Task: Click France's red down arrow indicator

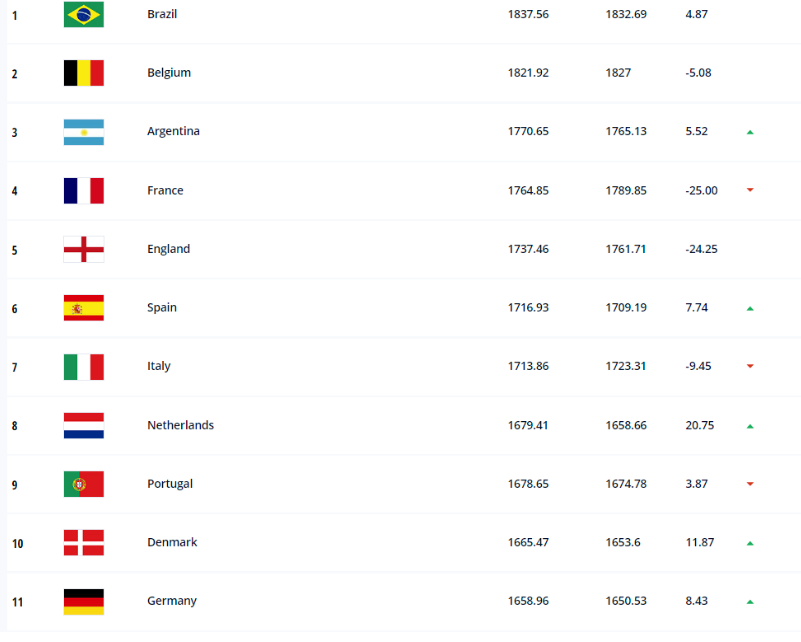Action: click(x=750, y=191)
